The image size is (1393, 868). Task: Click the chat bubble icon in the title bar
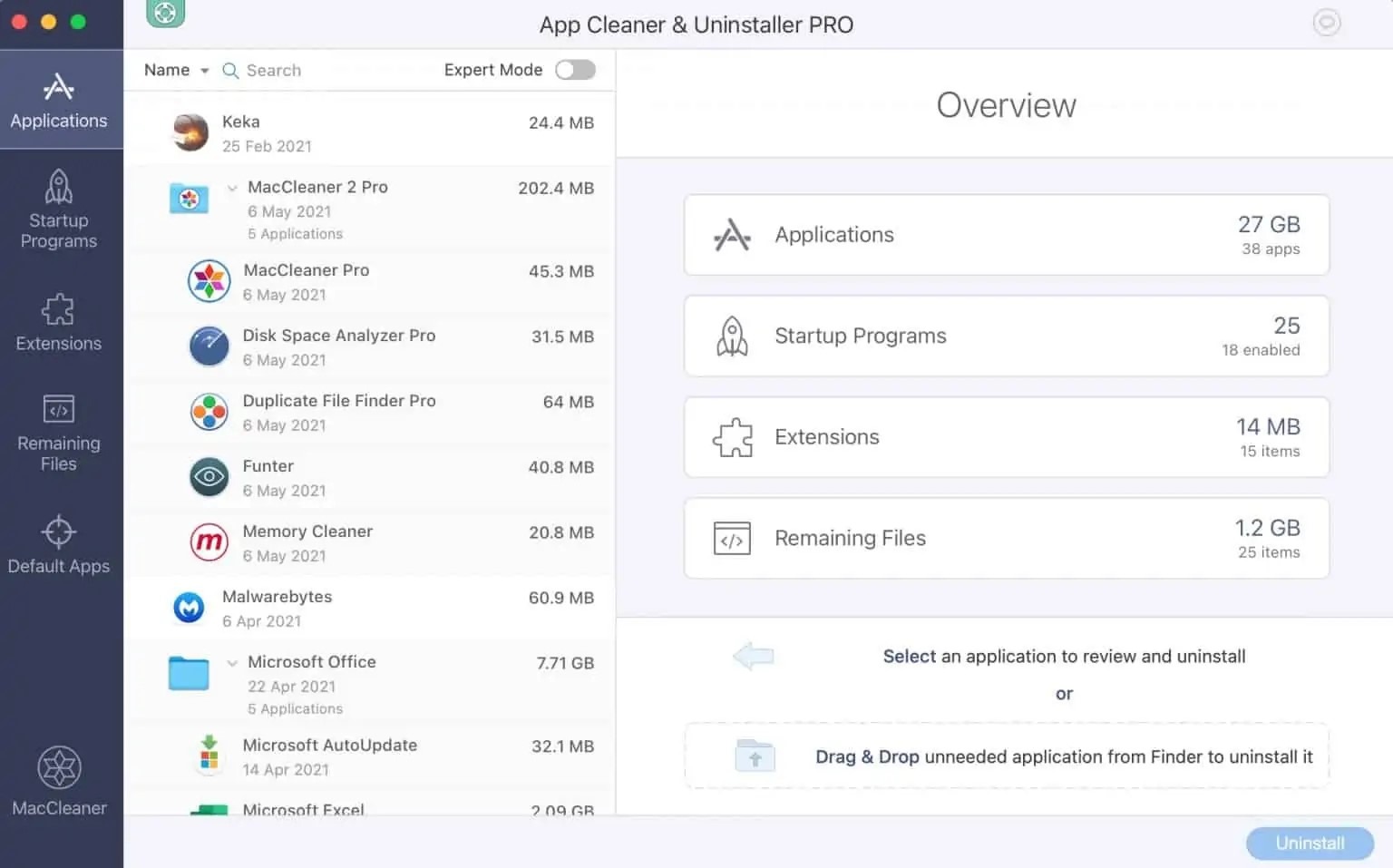[1327, 23]
